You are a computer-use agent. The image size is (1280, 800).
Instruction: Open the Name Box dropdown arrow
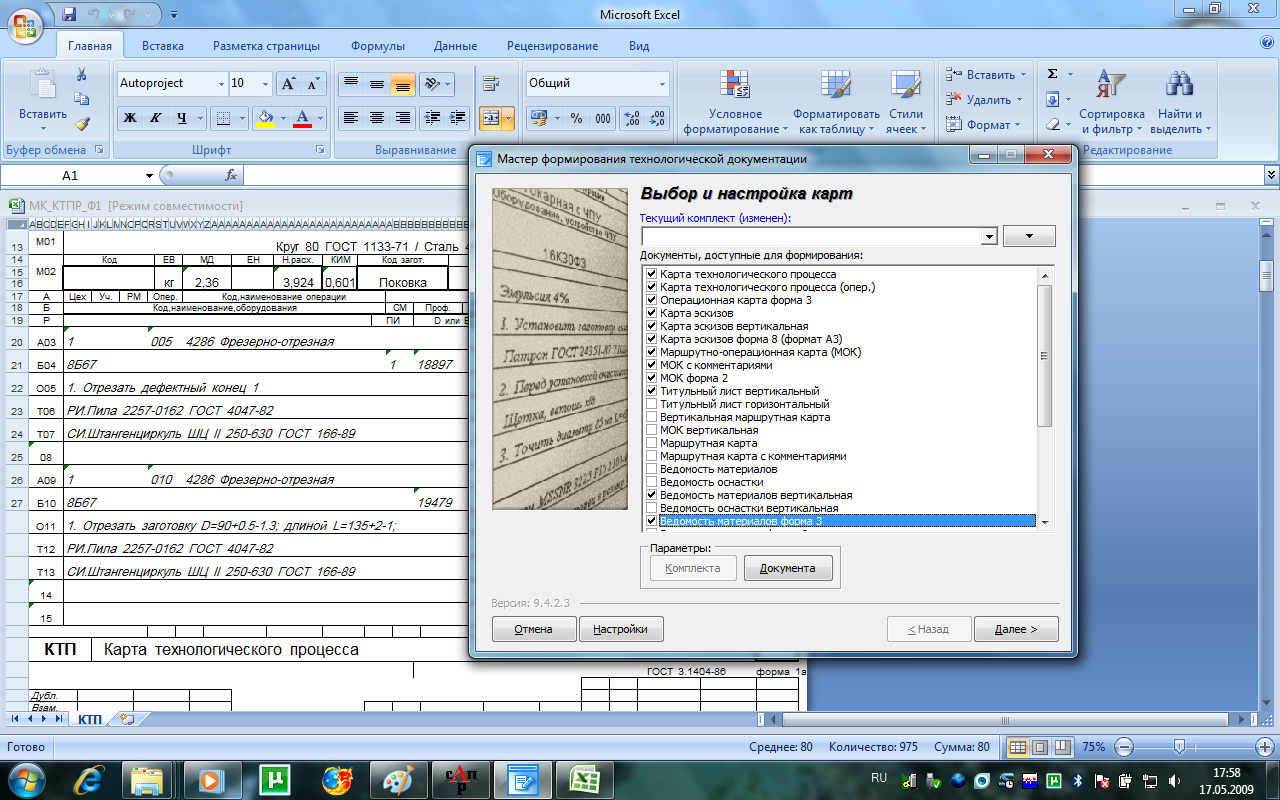(x=150, y=175)
